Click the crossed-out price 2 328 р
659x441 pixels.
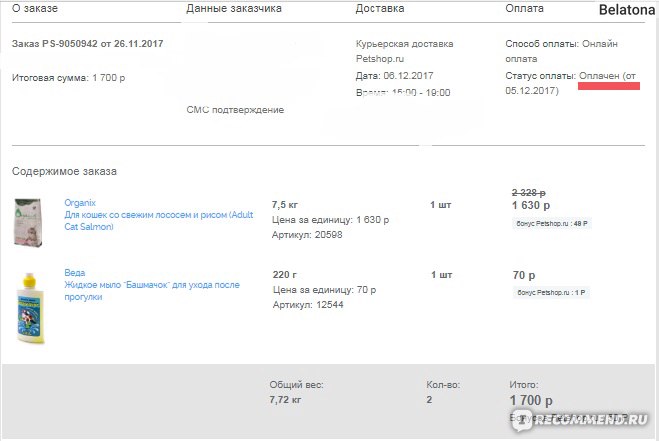pyautogui.click(x=528, y=193)
